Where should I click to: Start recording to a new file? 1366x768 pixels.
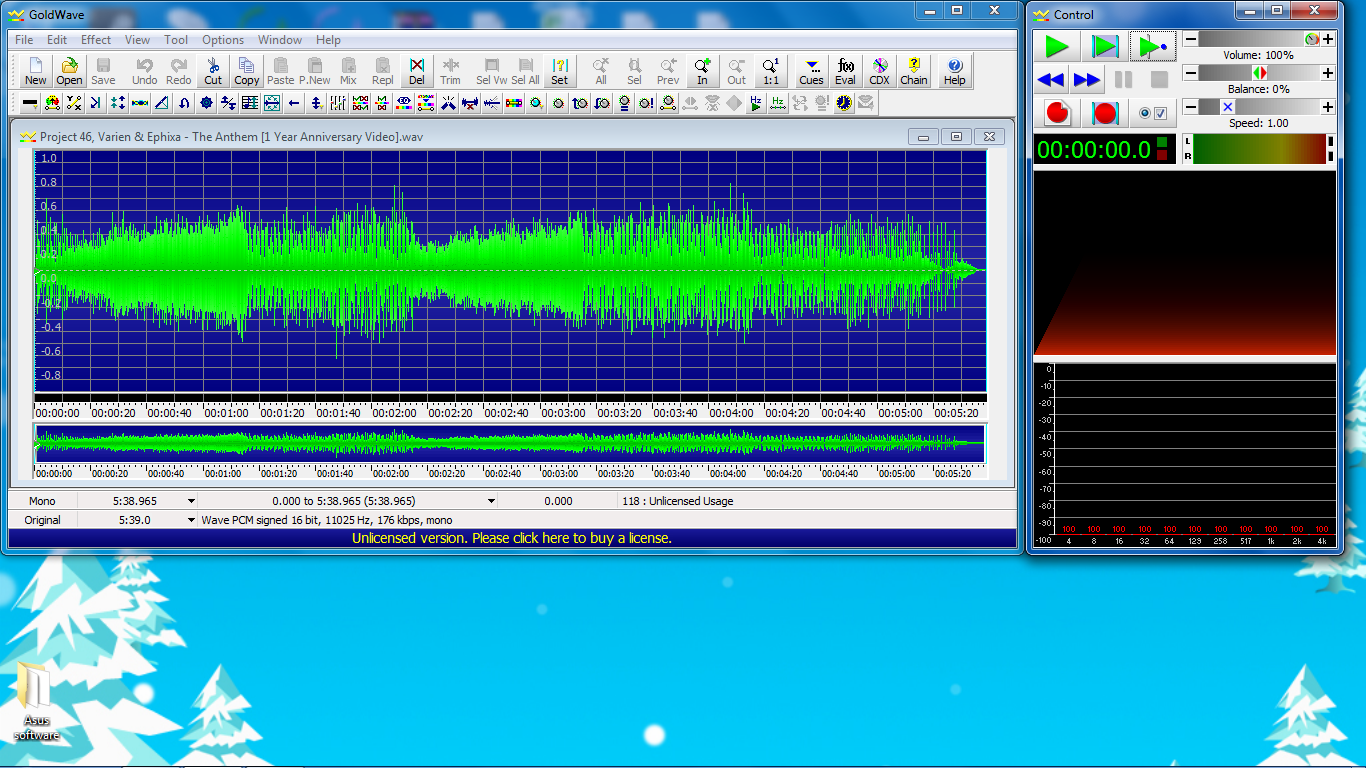[1057, 113]
